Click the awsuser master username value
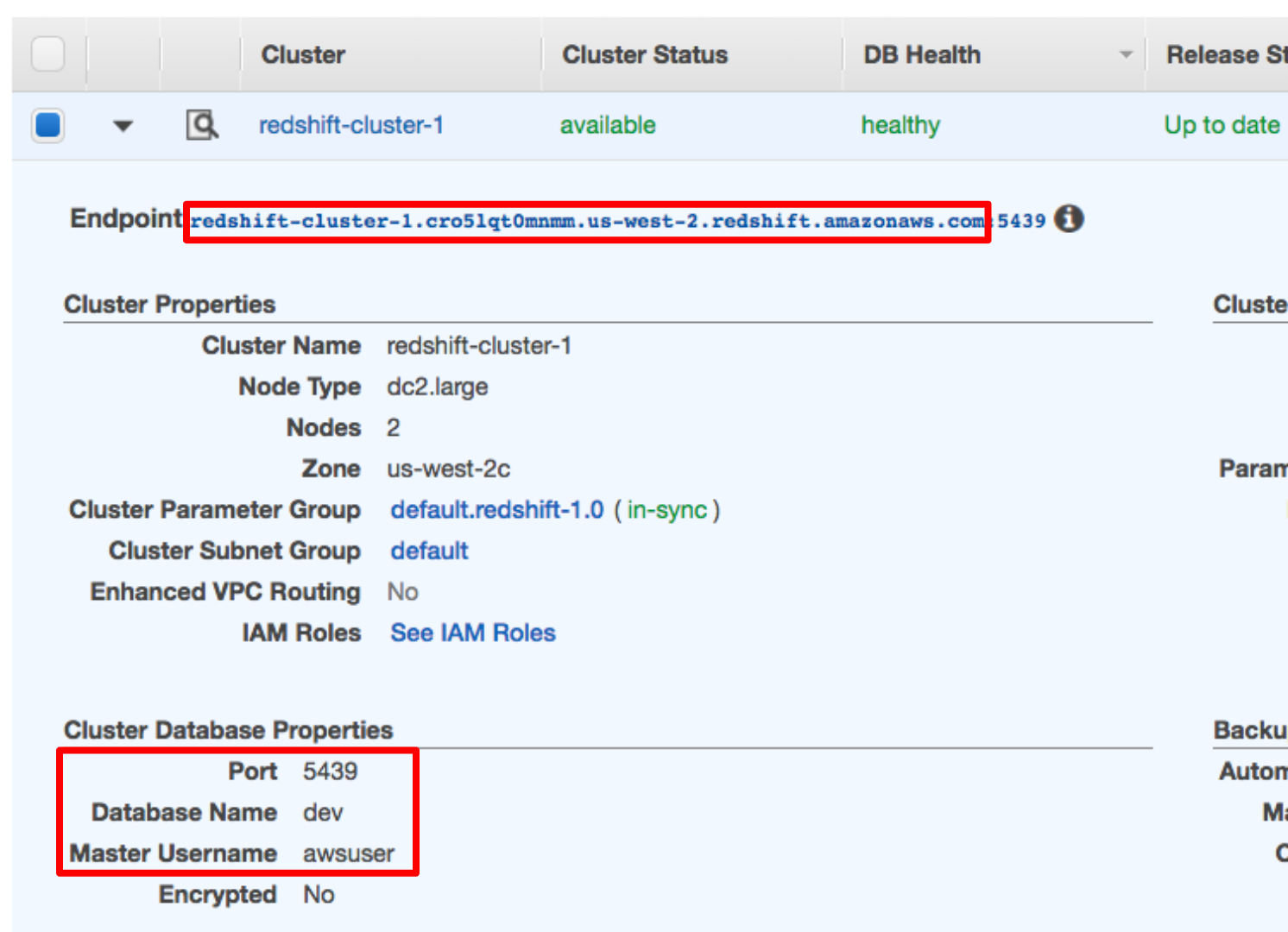The height and width of the screenshot is (932, 1288). (348, 853)
